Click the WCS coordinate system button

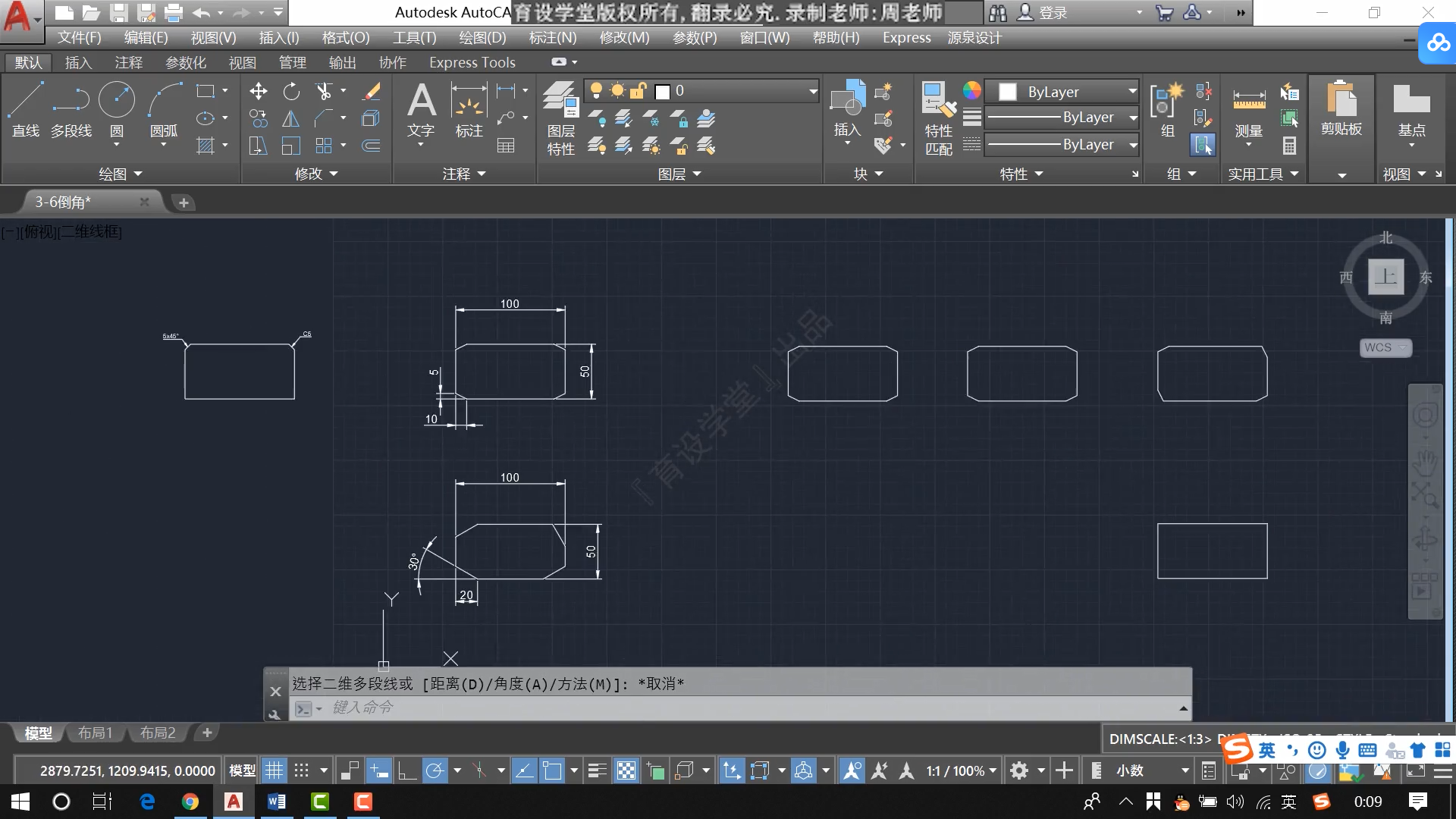coord(1385,347)
